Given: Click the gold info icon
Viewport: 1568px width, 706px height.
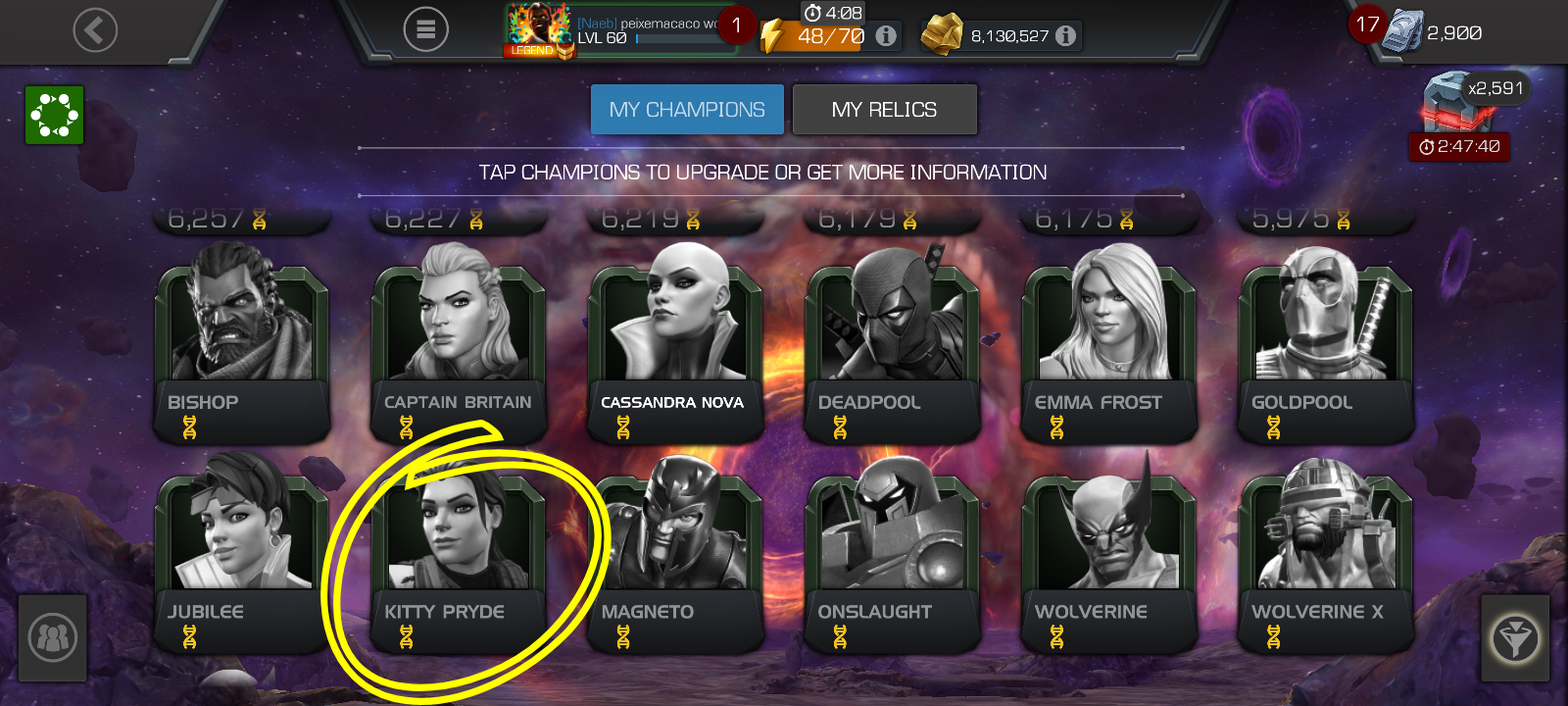Looking at the screenshot, I should (x=1065, y=36).
